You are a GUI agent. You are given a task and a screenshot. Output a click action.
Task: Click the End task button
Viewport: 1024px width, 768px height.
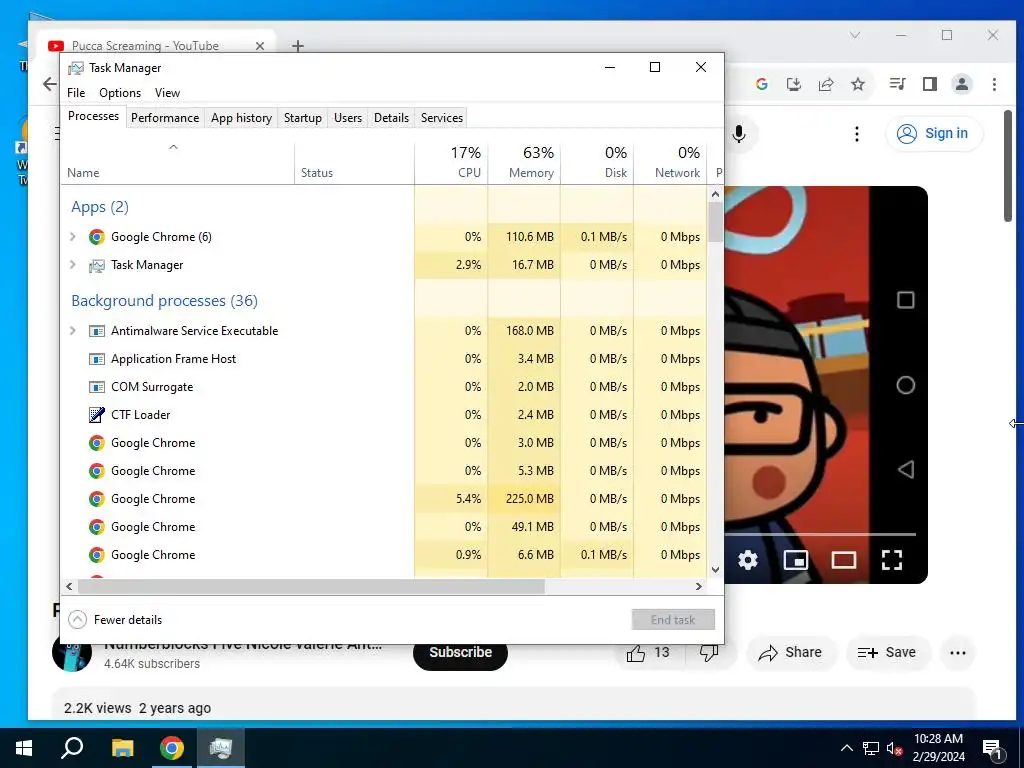pyautogui.click(x=673, y=620)
